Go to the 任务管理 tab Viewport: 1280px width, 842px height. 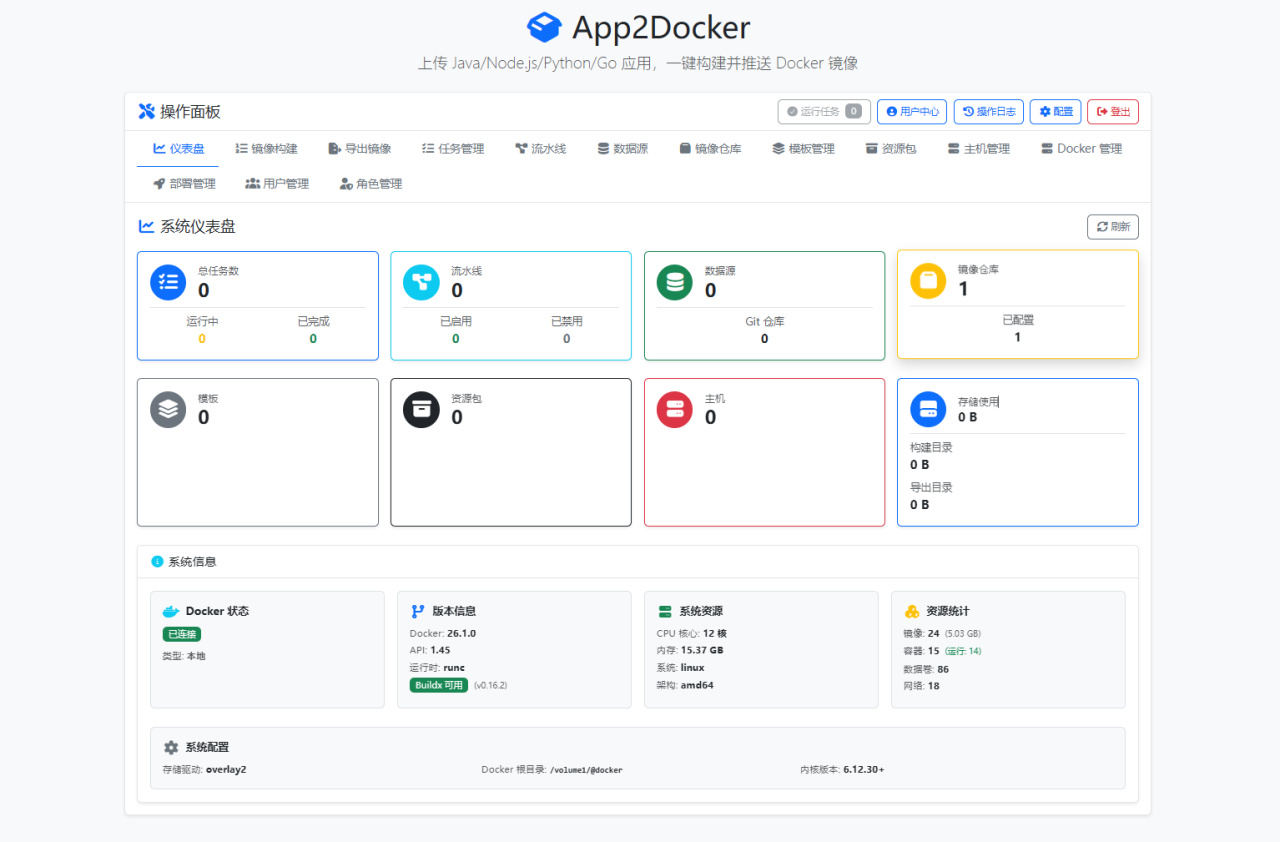[x=453, y=149]
